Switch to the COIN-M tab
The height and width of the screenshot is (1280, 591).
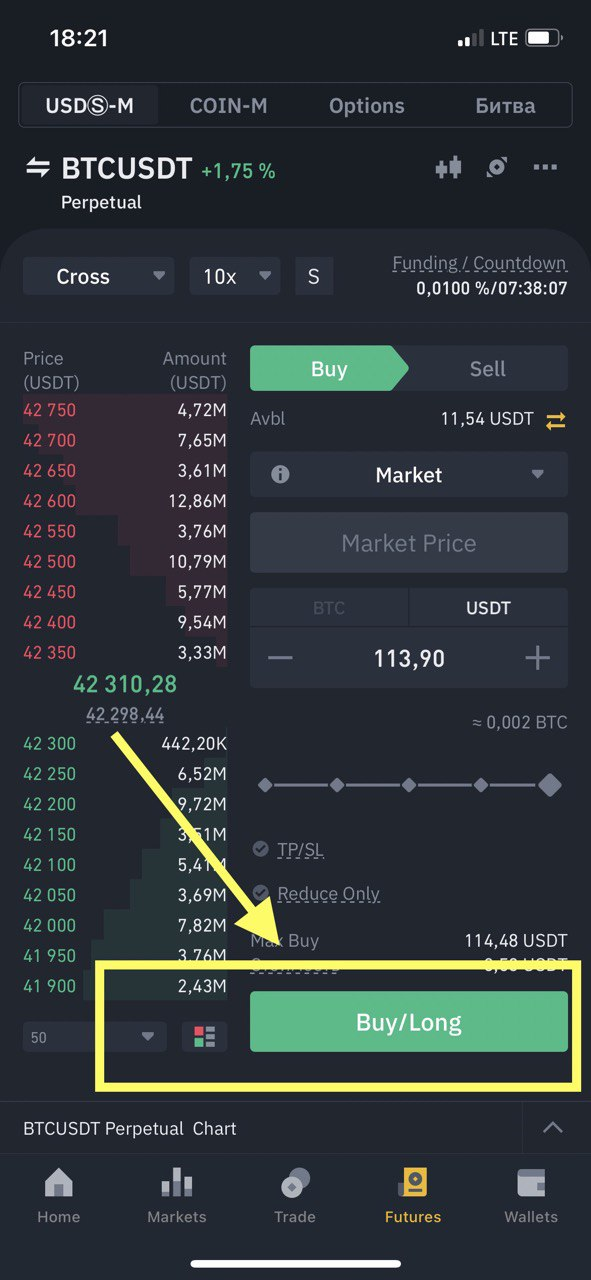(228, 106)
